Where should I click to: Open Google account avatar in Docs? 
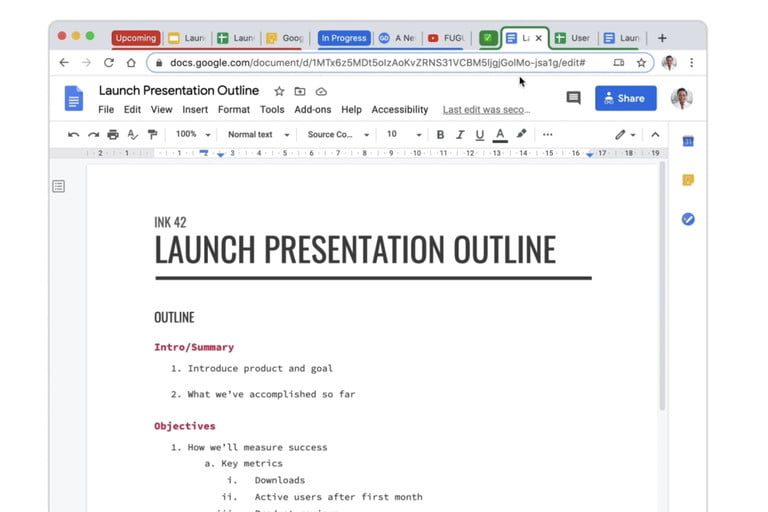coord(681,98)
